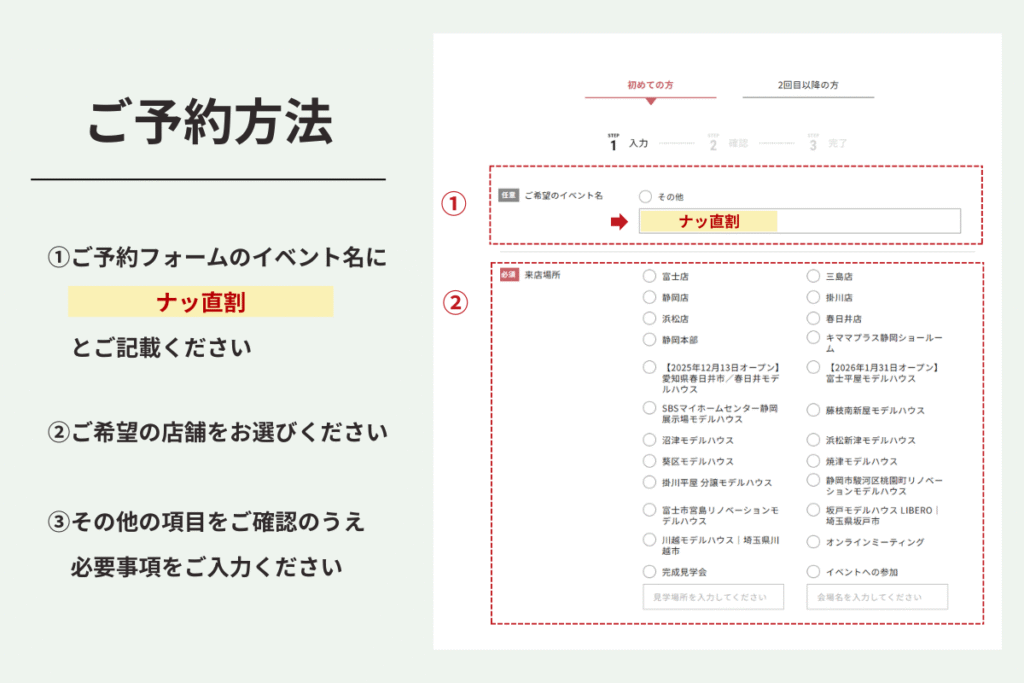Select 富士店 as visit location
Viewport: 1024px width, 683px height.
(x=650, y=276)
